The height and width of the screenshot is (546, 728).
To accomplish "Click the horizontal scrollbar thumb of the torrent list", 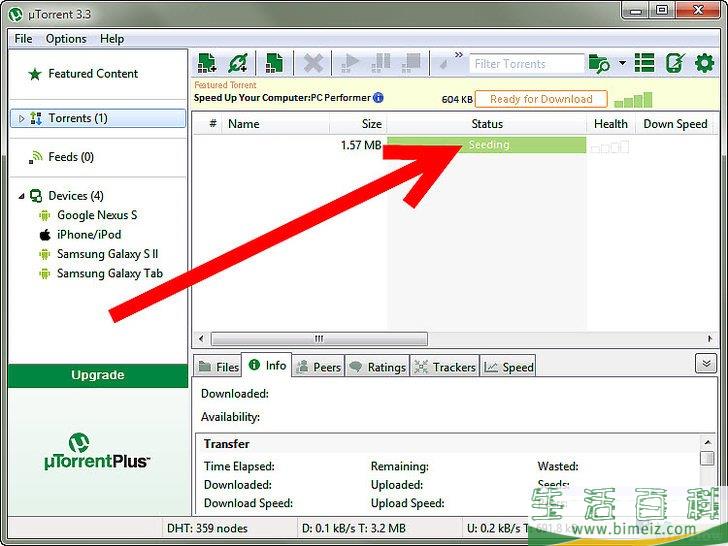I will coord(319,338).
